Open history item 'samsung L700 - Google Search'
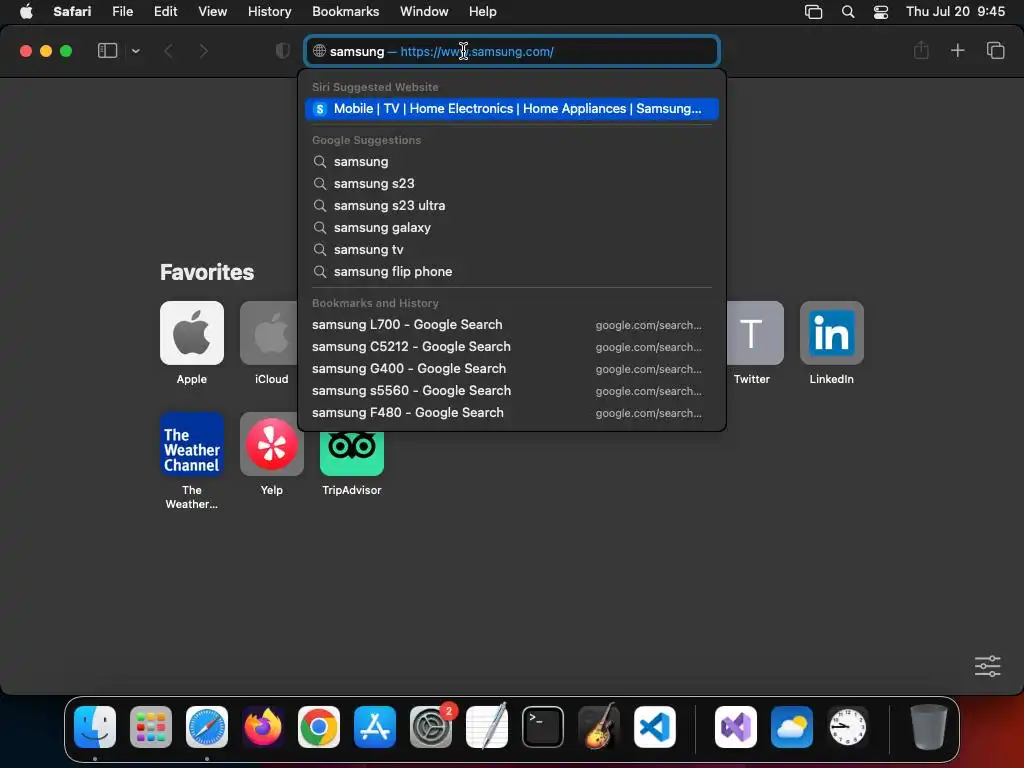 click(512, 325)
